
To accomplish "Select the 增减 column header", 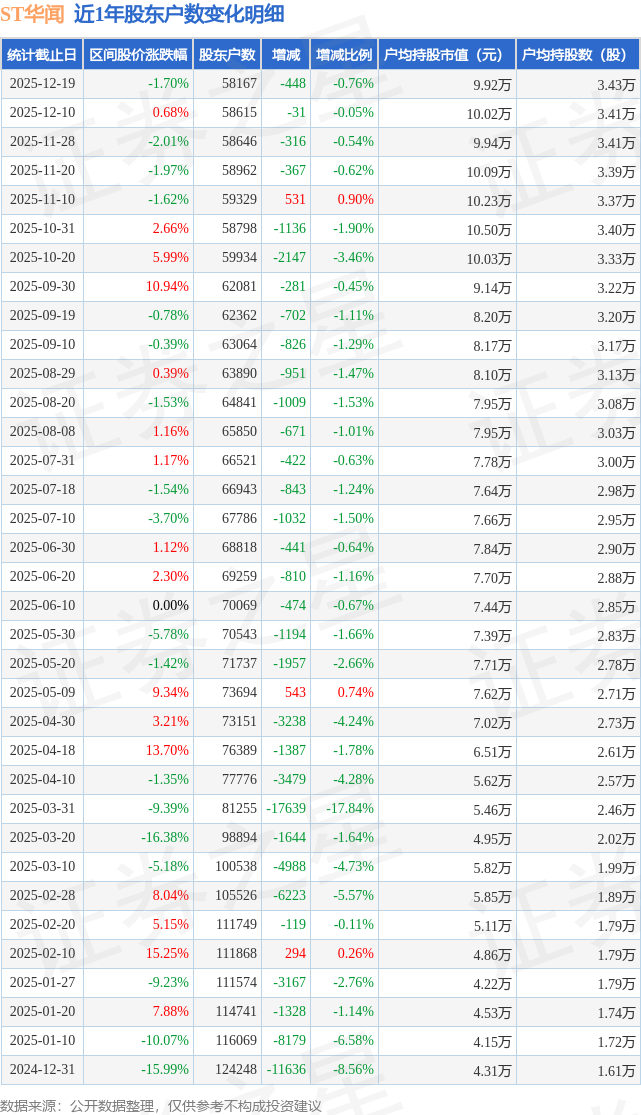I will point(286,55).
